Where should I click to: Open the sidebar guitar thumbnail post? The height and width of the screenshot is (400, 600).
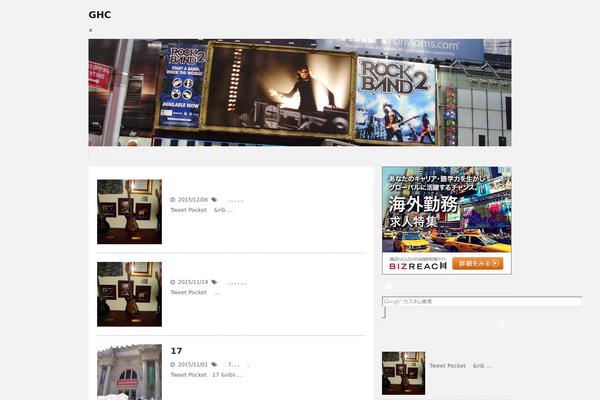pos(403,373)
